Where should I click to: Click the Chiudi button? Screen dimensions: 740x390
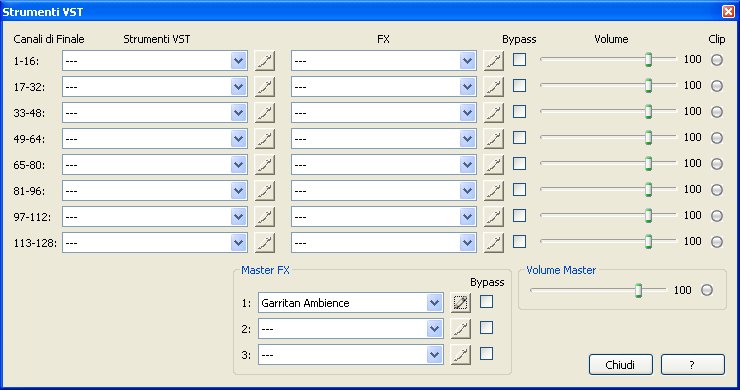(x=621, y=365)
